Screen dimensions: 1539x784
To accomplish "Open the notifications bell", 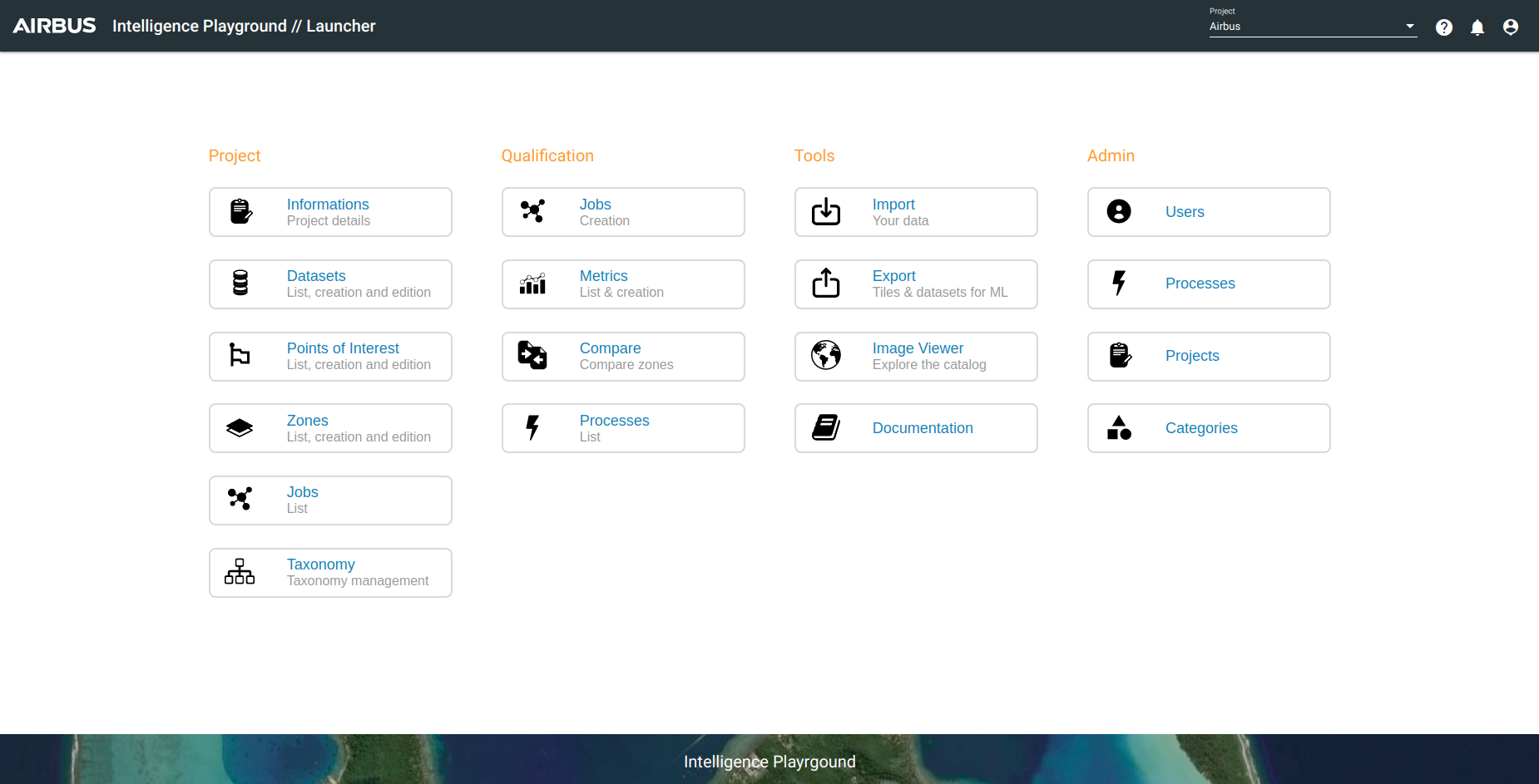I will pyautogui.click(x=1477, y=27).
